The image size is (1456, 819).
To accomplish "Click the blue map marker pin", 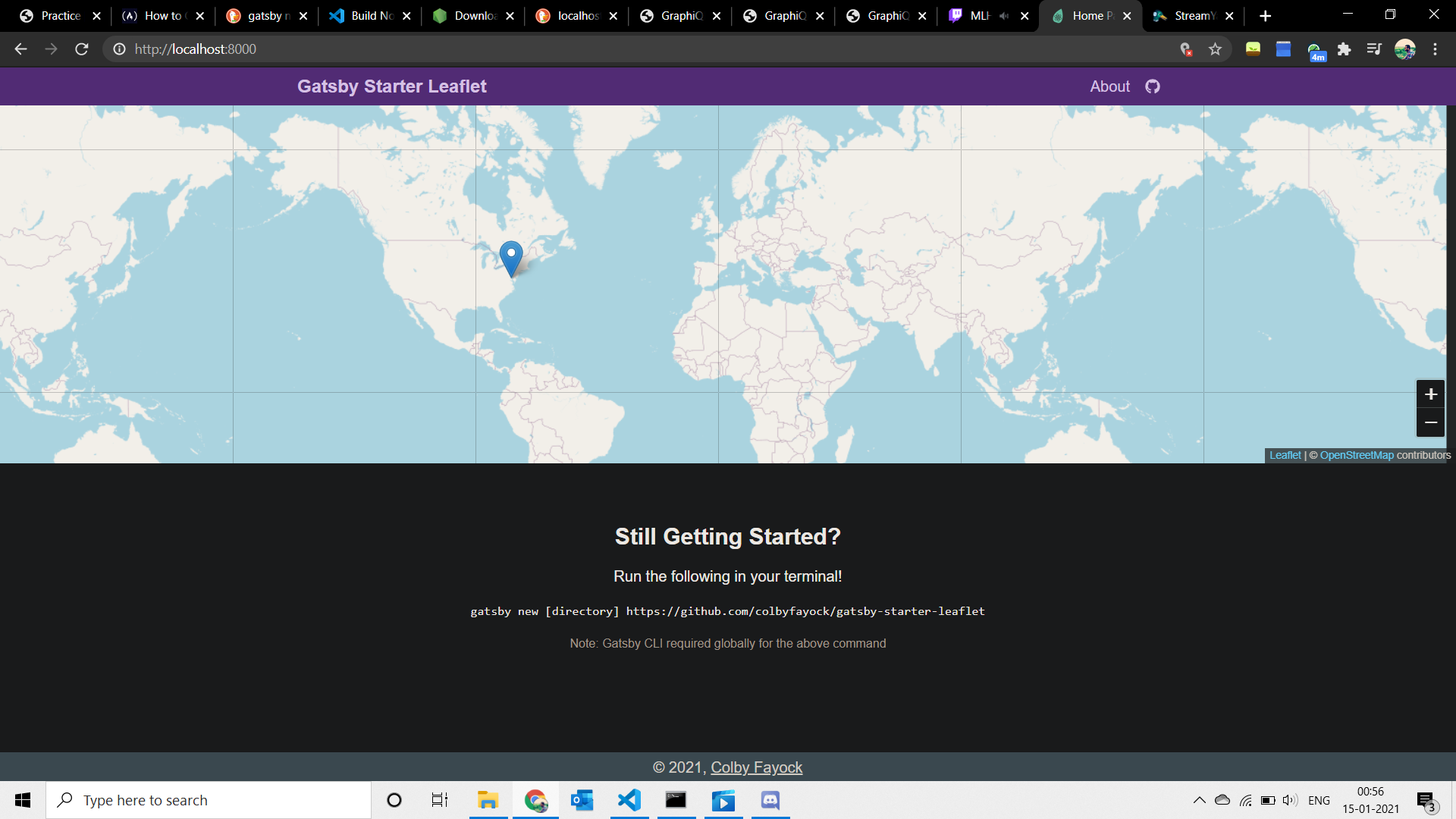I will [511, 256].
